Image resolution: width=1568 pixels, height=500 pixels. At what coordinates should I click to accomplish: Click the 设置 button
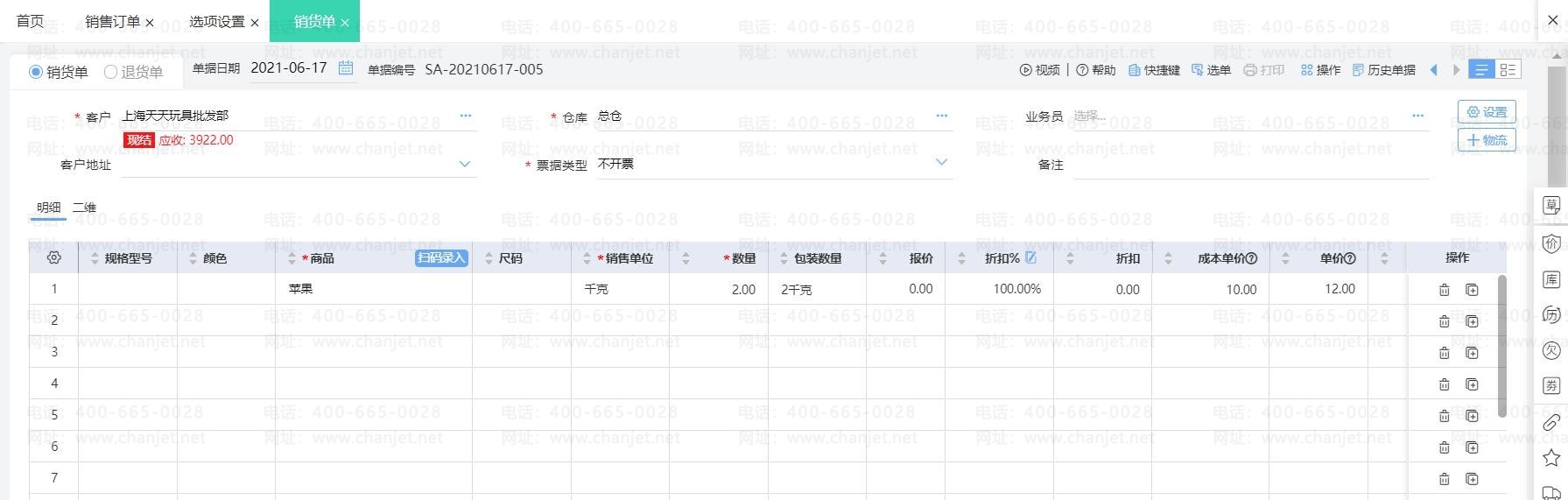[x=1486, y=112]
